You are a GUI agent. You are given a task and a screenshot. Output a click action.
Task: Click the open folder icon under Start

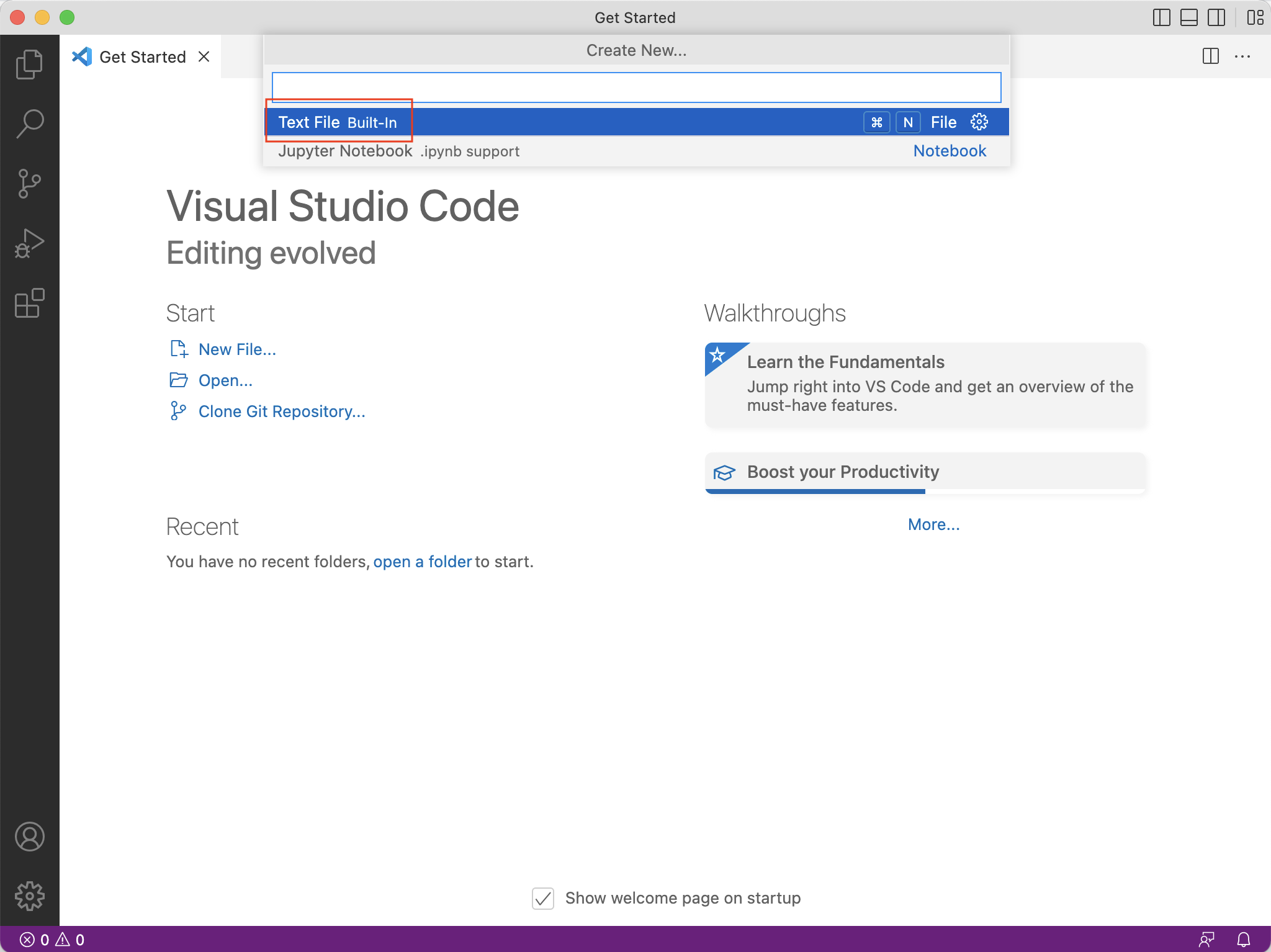pos(179,380)
